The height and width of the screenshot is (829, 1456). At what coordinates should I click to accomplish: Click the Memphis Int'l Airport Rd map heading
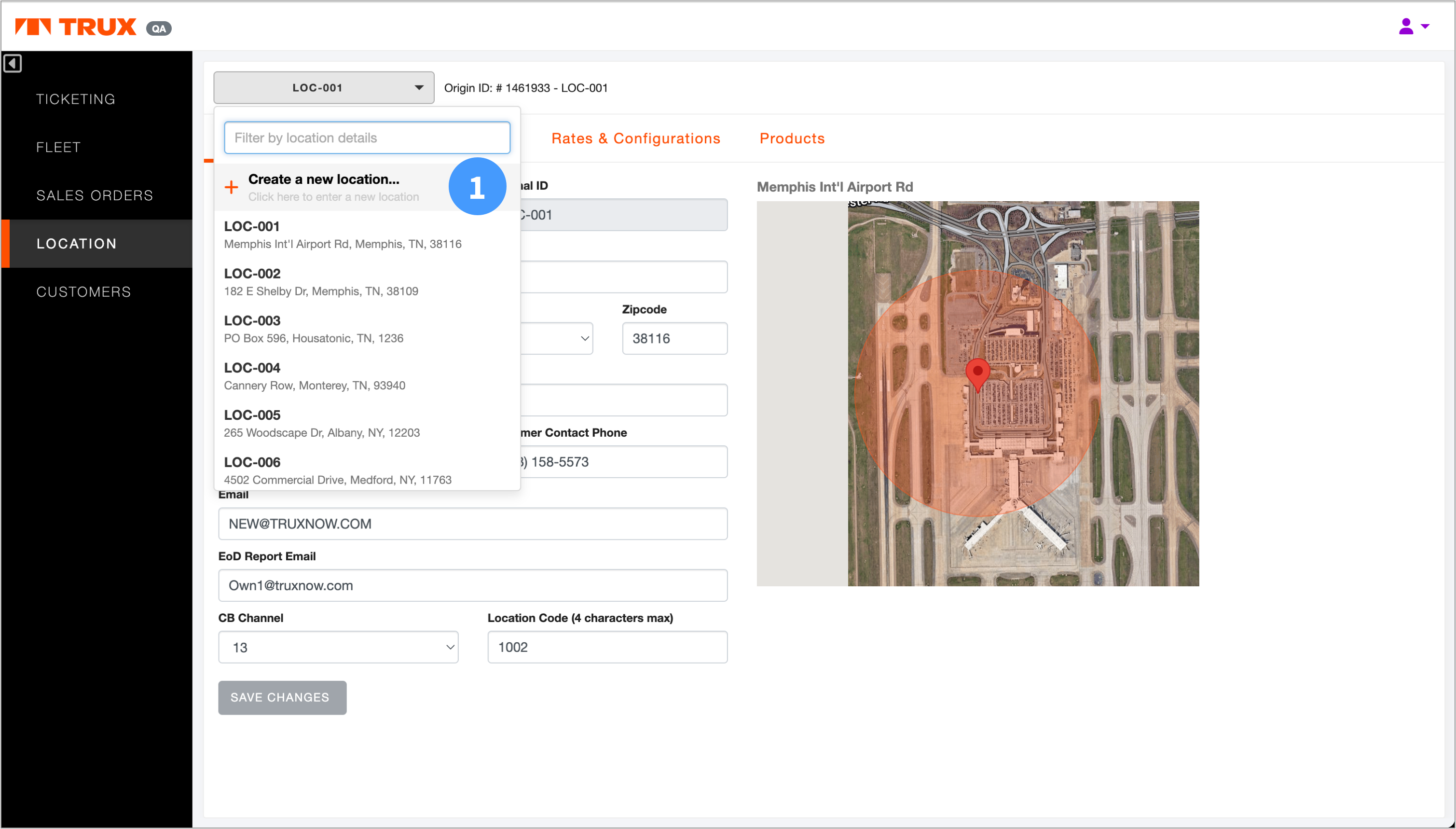coord(835,187)
